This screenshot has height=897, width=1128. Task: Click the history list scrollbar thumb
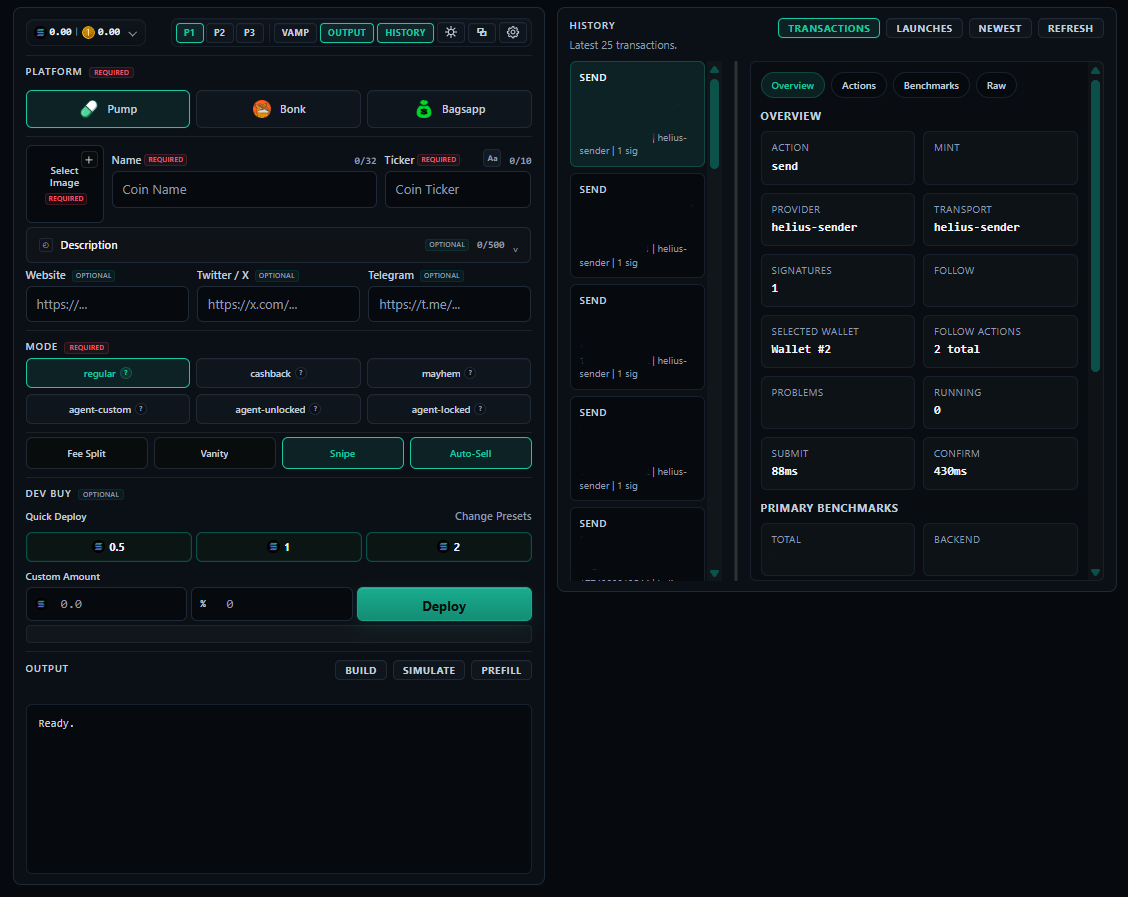coord(714,124)
